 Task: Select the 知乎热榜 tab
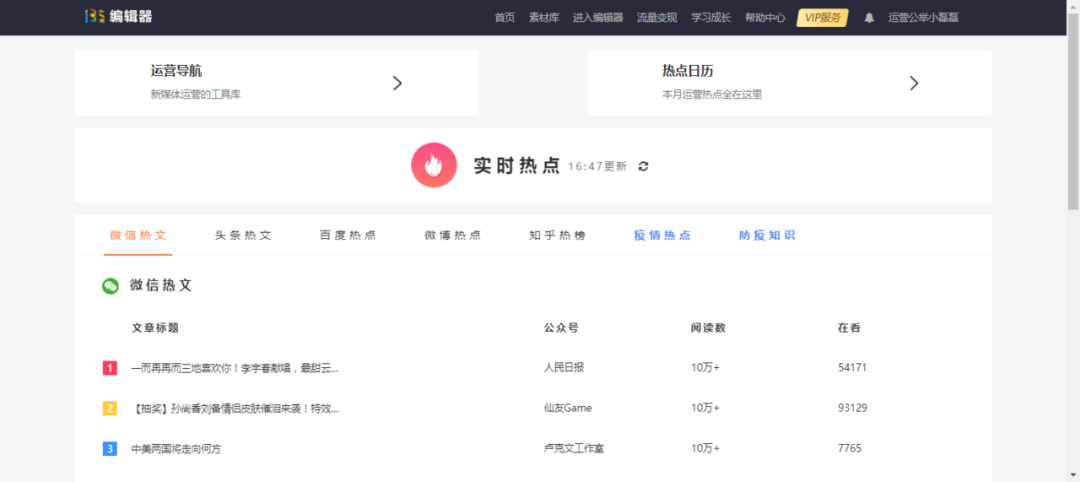557,236
